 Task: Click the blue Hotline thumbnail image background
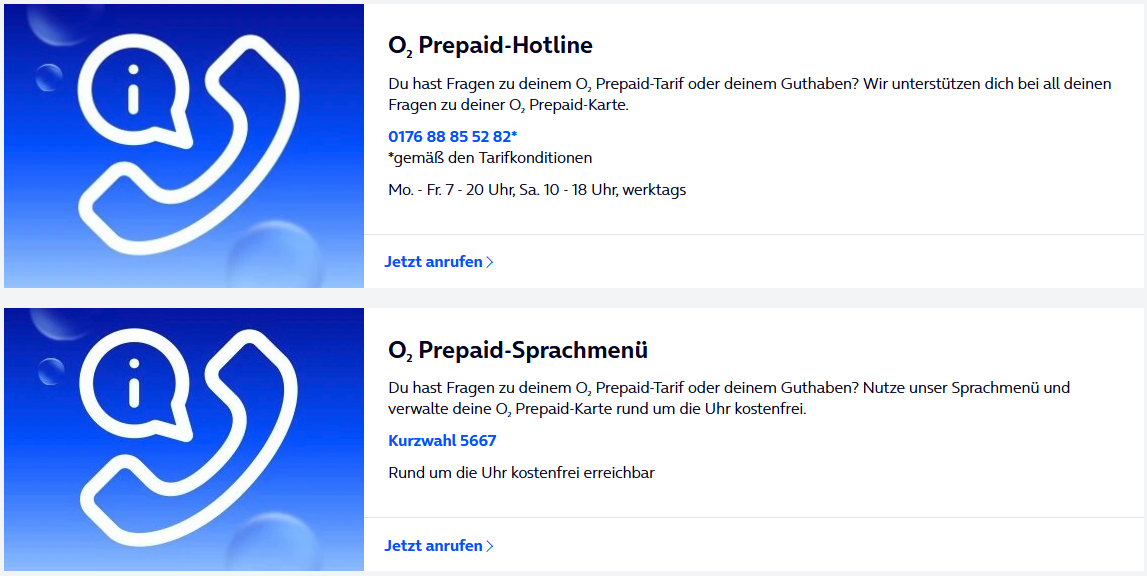click(x=184, y=146)
